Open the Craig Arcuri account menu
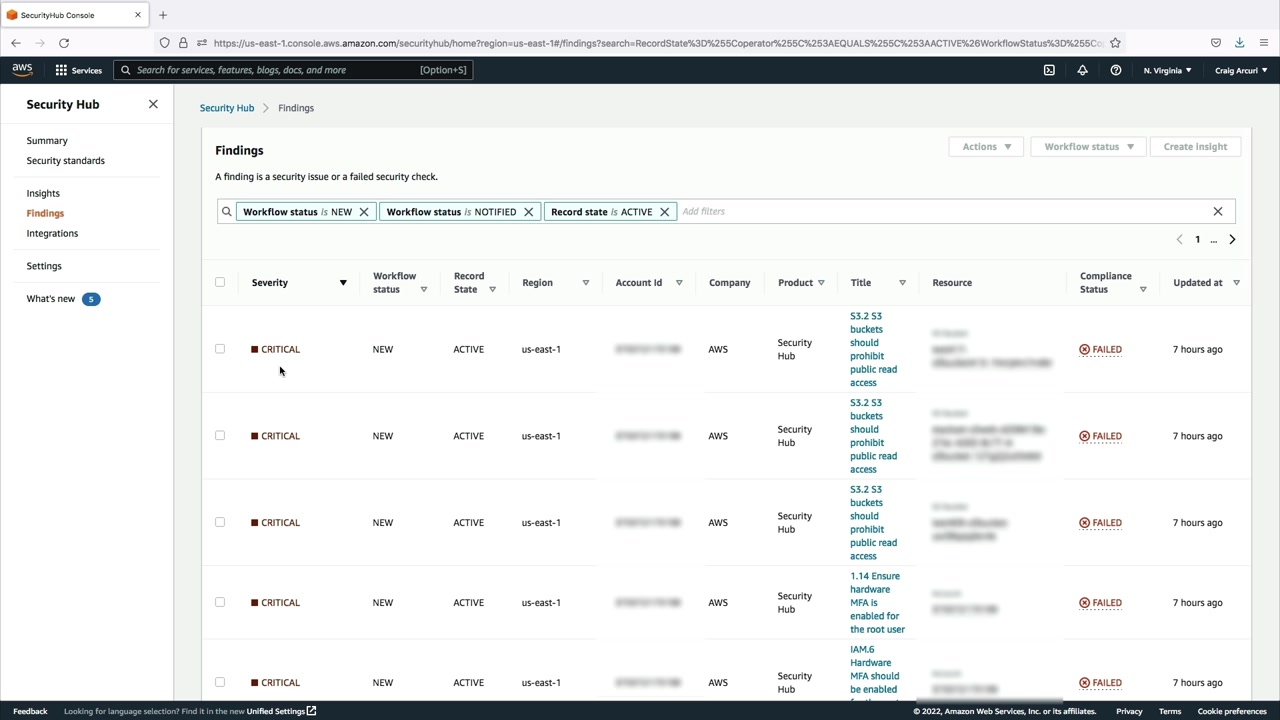1280x720 pixels. click(x=1241, y=70)
